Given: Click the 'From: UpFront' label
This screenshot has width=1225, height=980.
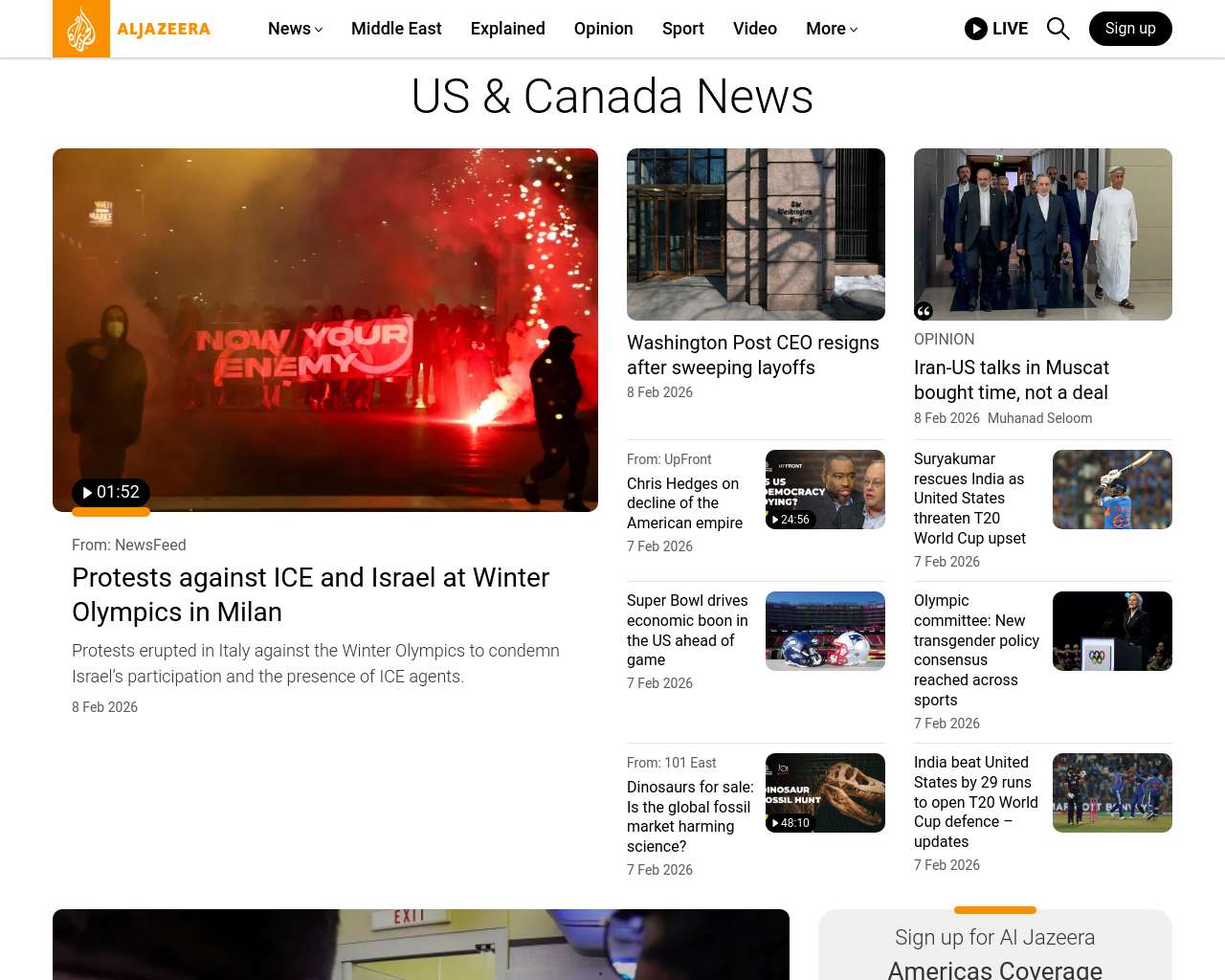Looking at the screenshot, I should pyautogui.click(x=669, y=459).
